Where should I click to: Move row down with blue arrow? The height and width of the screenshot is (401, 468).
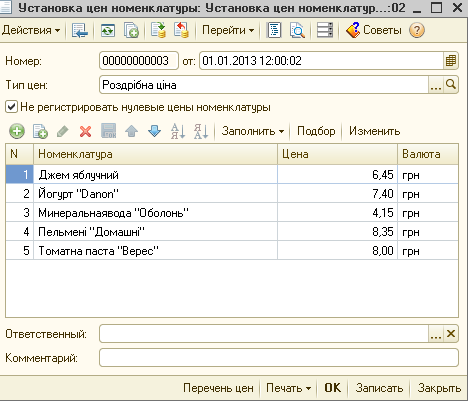click(154, 131)
